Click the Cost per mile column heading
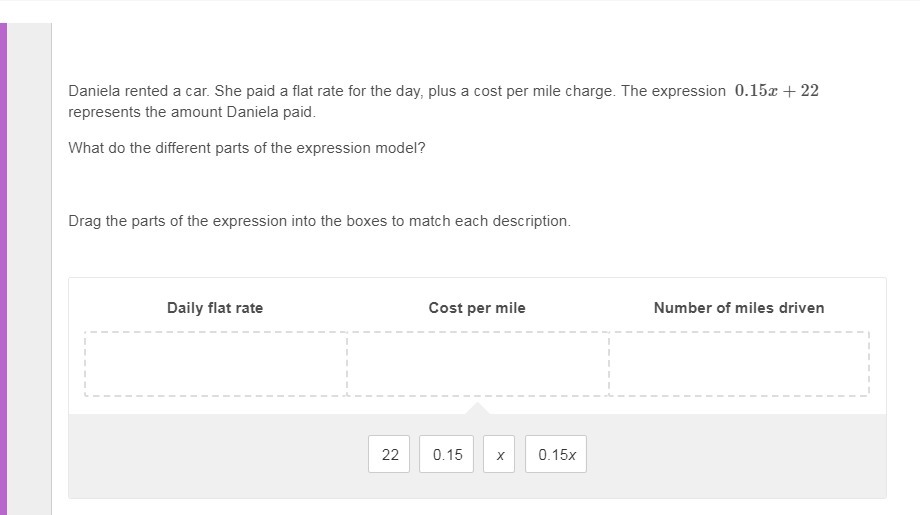The image size is (920, 515). [477, 308]
